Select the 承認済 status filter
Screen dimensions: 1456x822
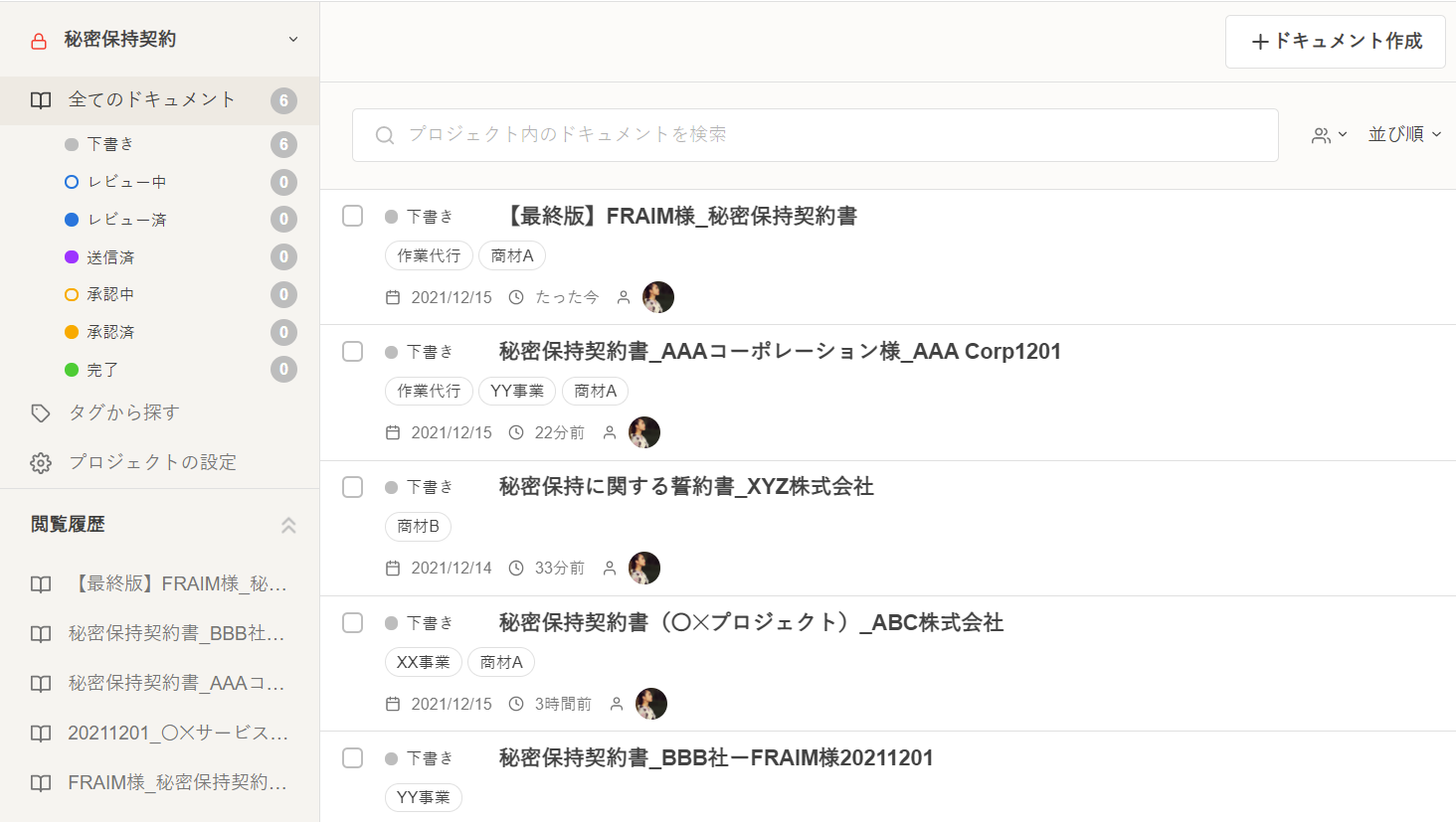[110, 332]
